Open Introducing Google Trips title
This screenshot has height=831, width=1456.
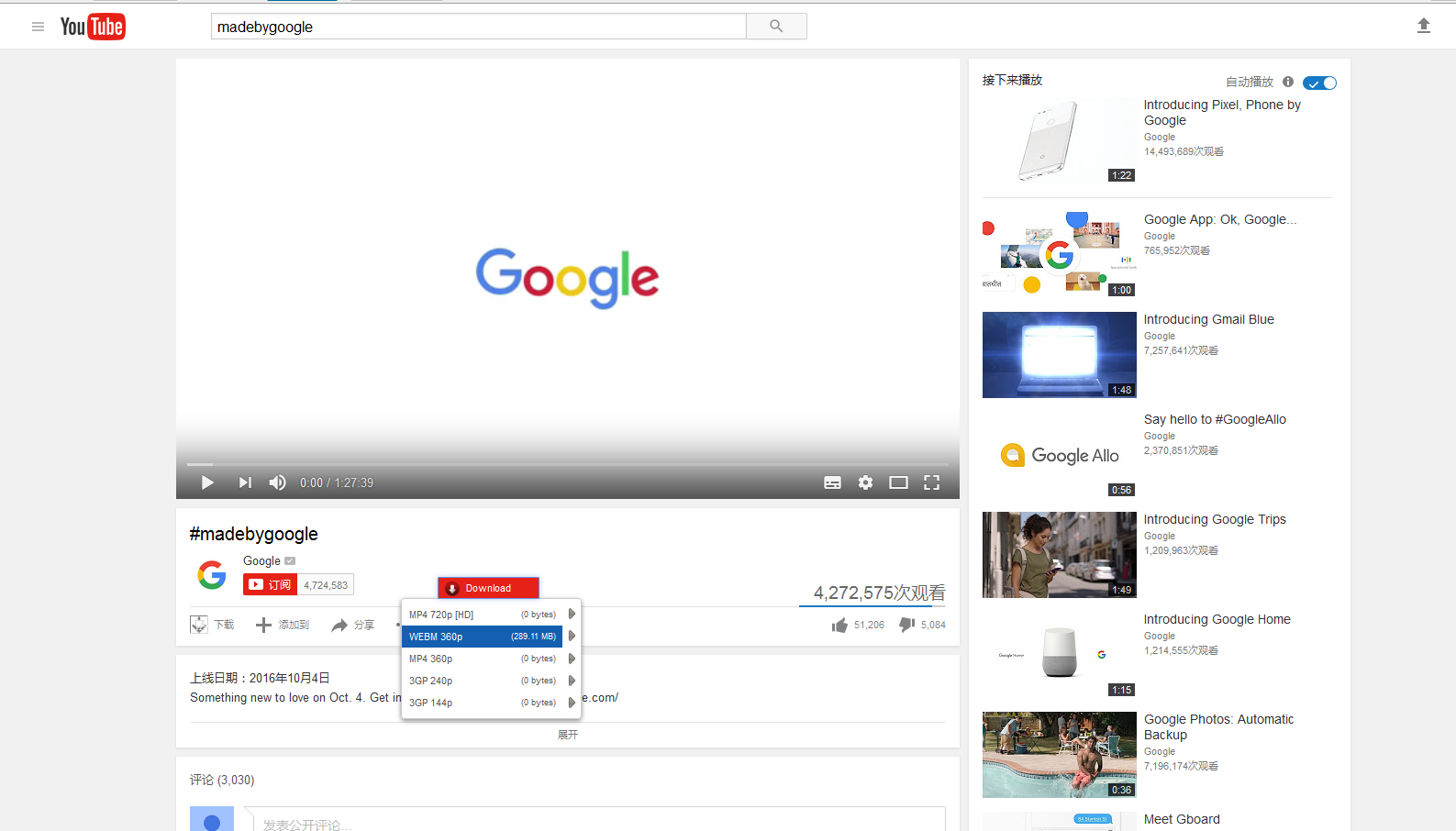[1215, 519]
